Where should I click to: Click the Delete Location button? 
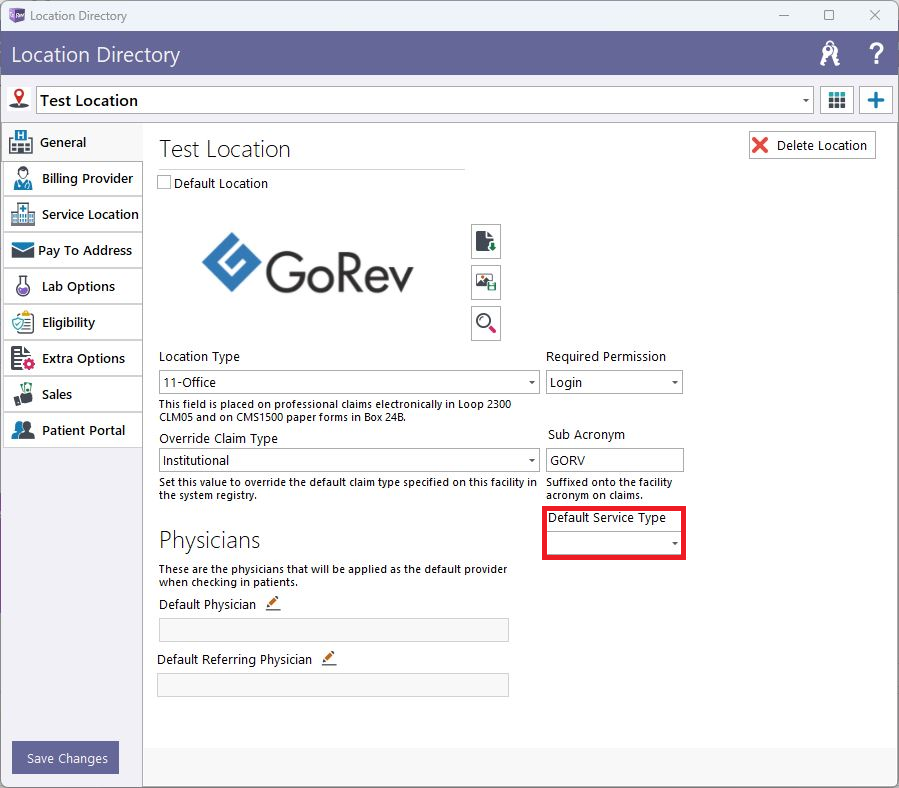pos(812,145)
